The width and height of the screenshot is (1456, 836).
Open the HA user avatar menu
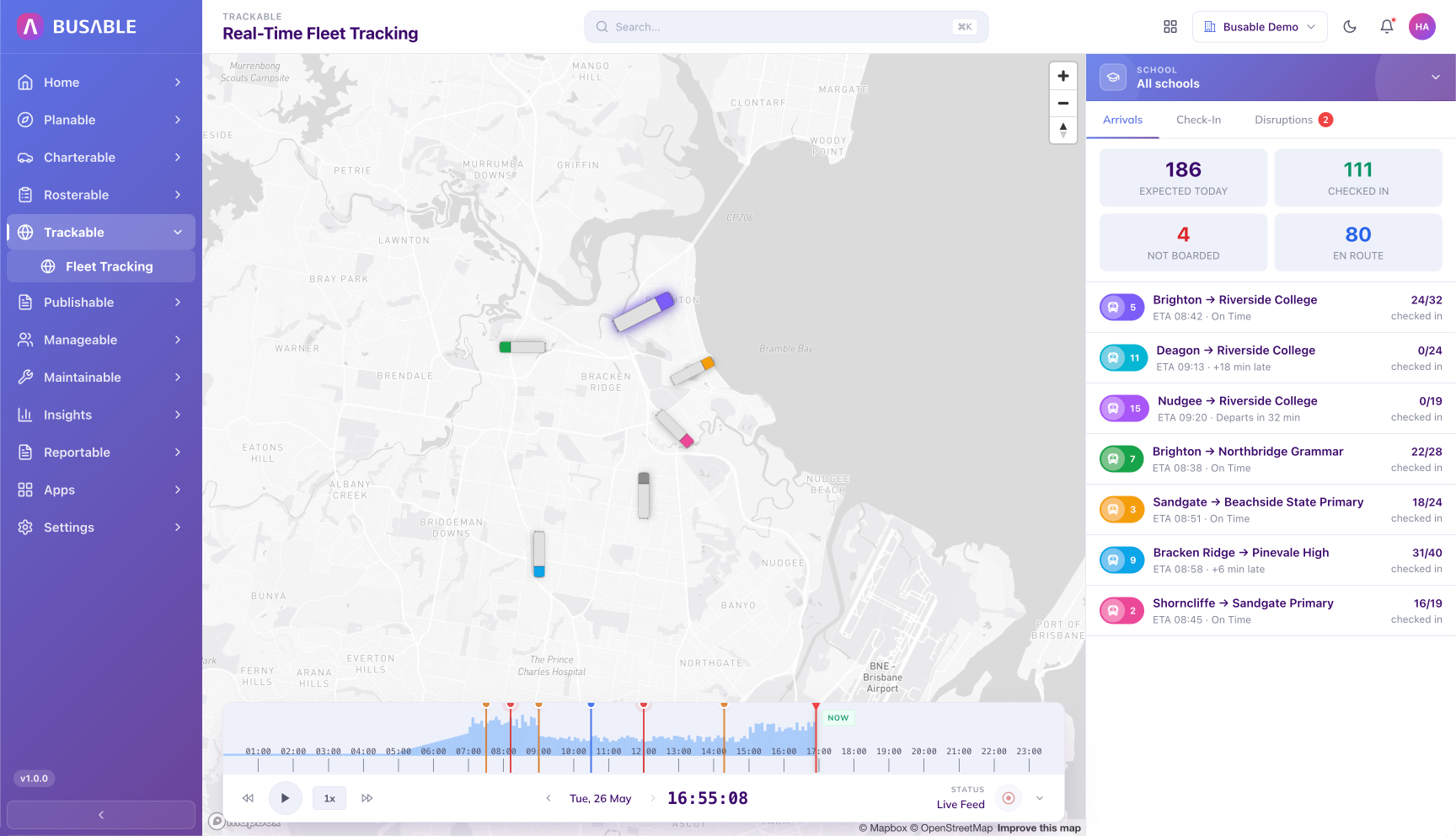tap(1422, 27)
